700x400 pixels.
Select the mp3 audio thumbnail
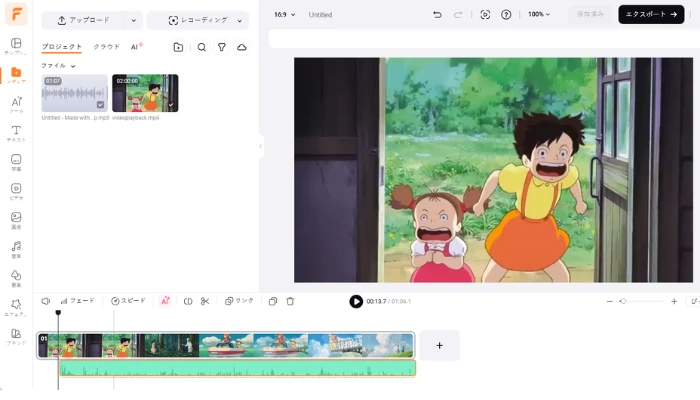[75, 93]
